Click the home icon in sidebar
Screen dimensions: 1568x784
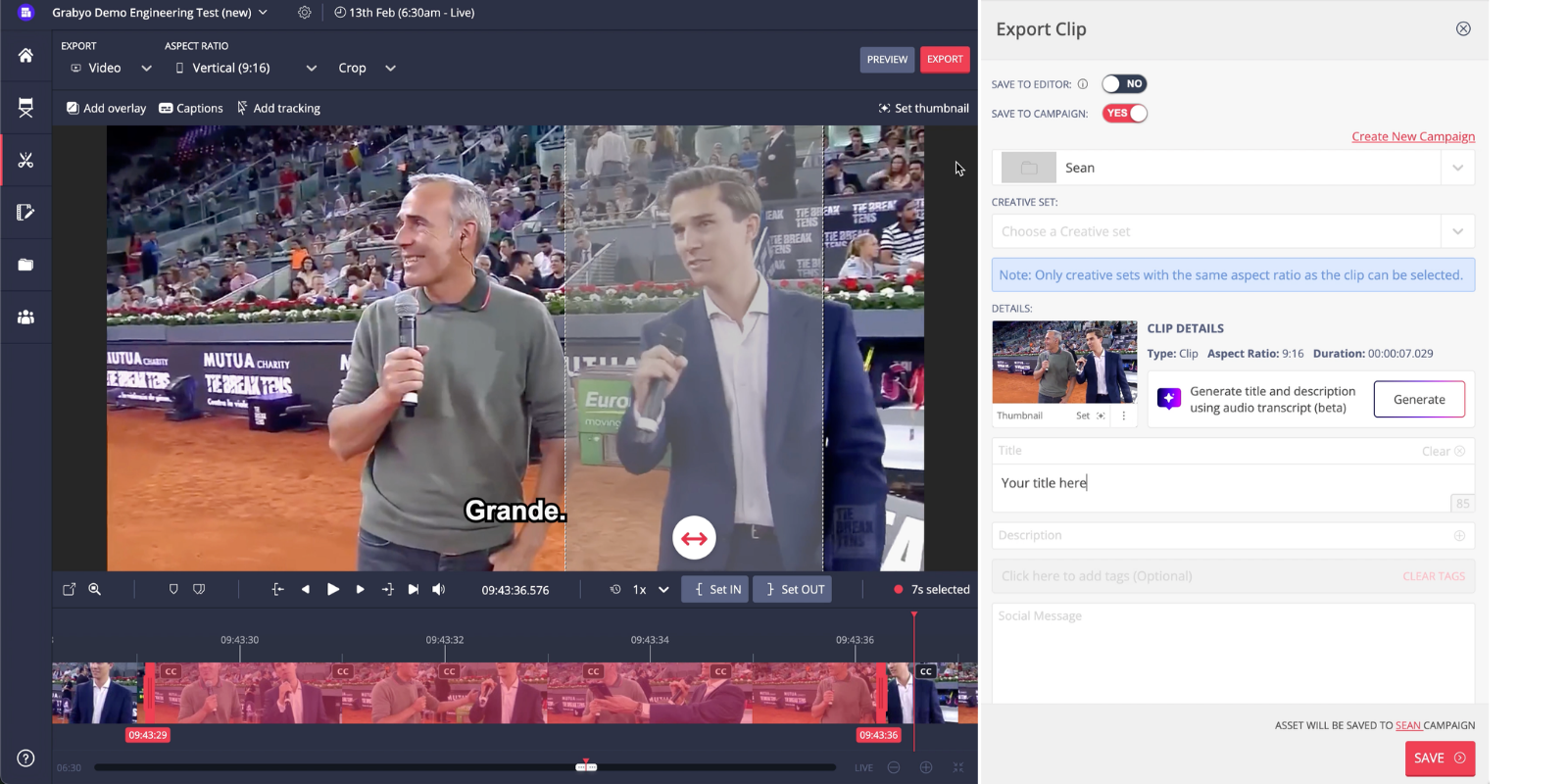click(x=25, y=56)
